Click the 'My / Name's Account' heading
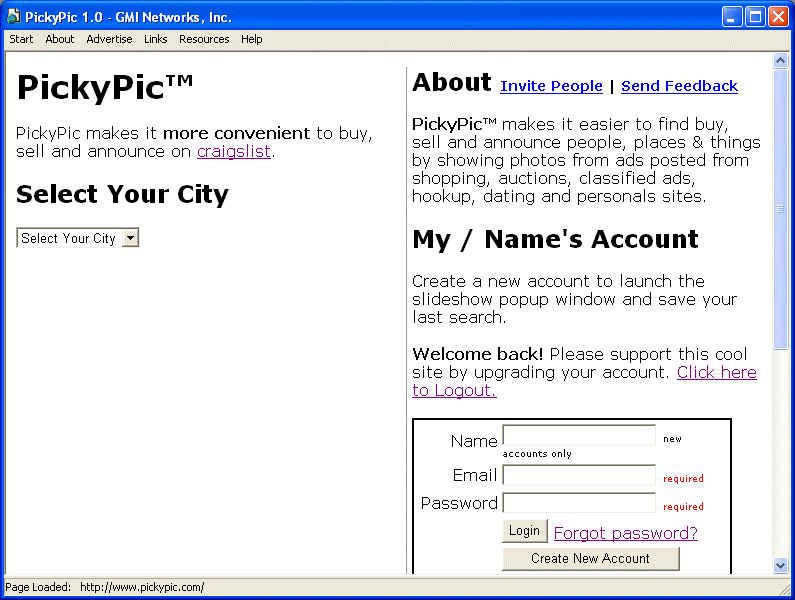Screen dimensions: 795x600 [555, 239]
